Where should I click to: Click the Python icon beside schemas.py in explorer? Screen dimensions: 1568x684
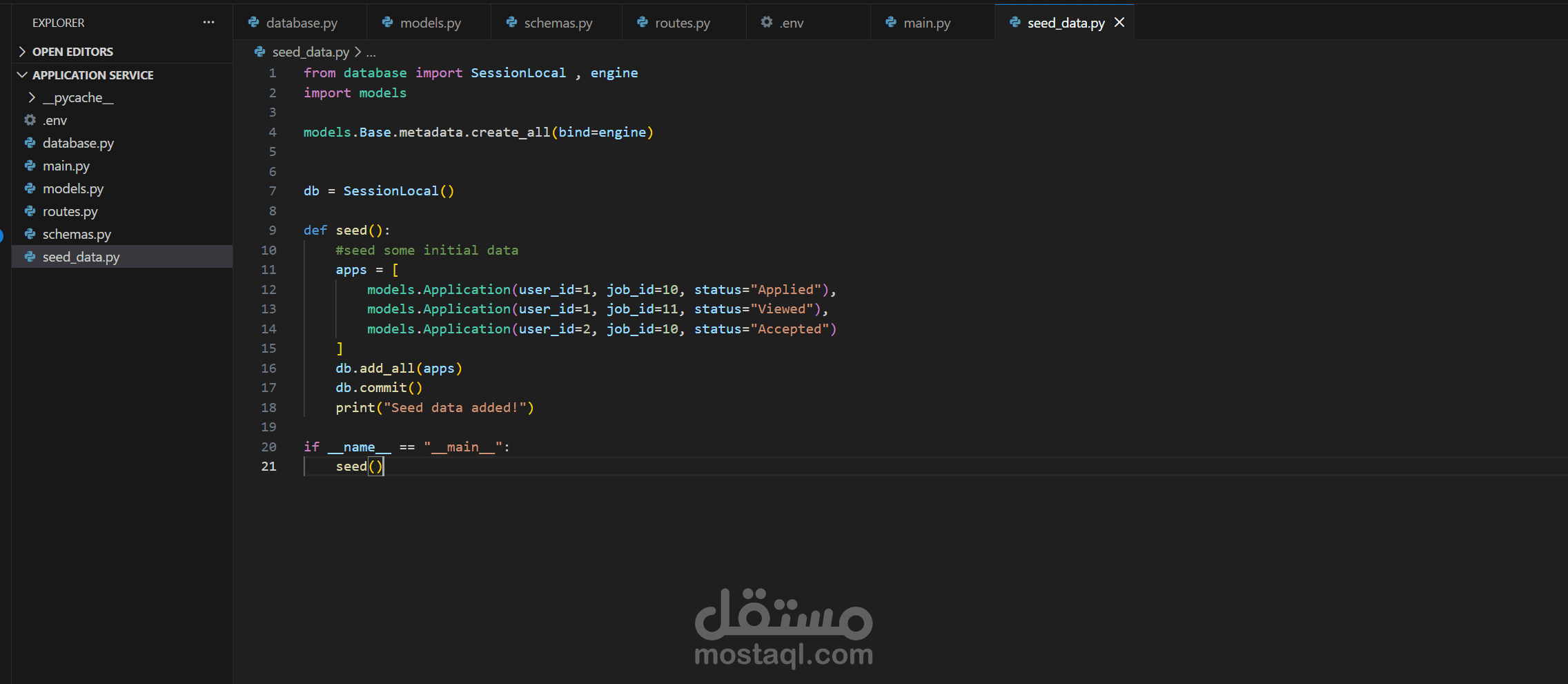pyautogui.click(x=30, y=233)
